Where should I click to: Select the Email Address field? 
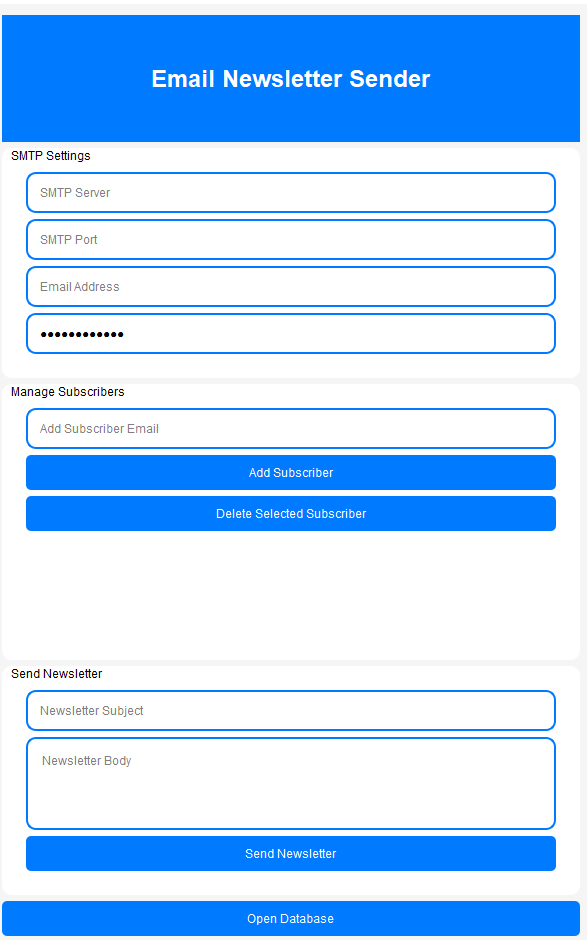291,287
